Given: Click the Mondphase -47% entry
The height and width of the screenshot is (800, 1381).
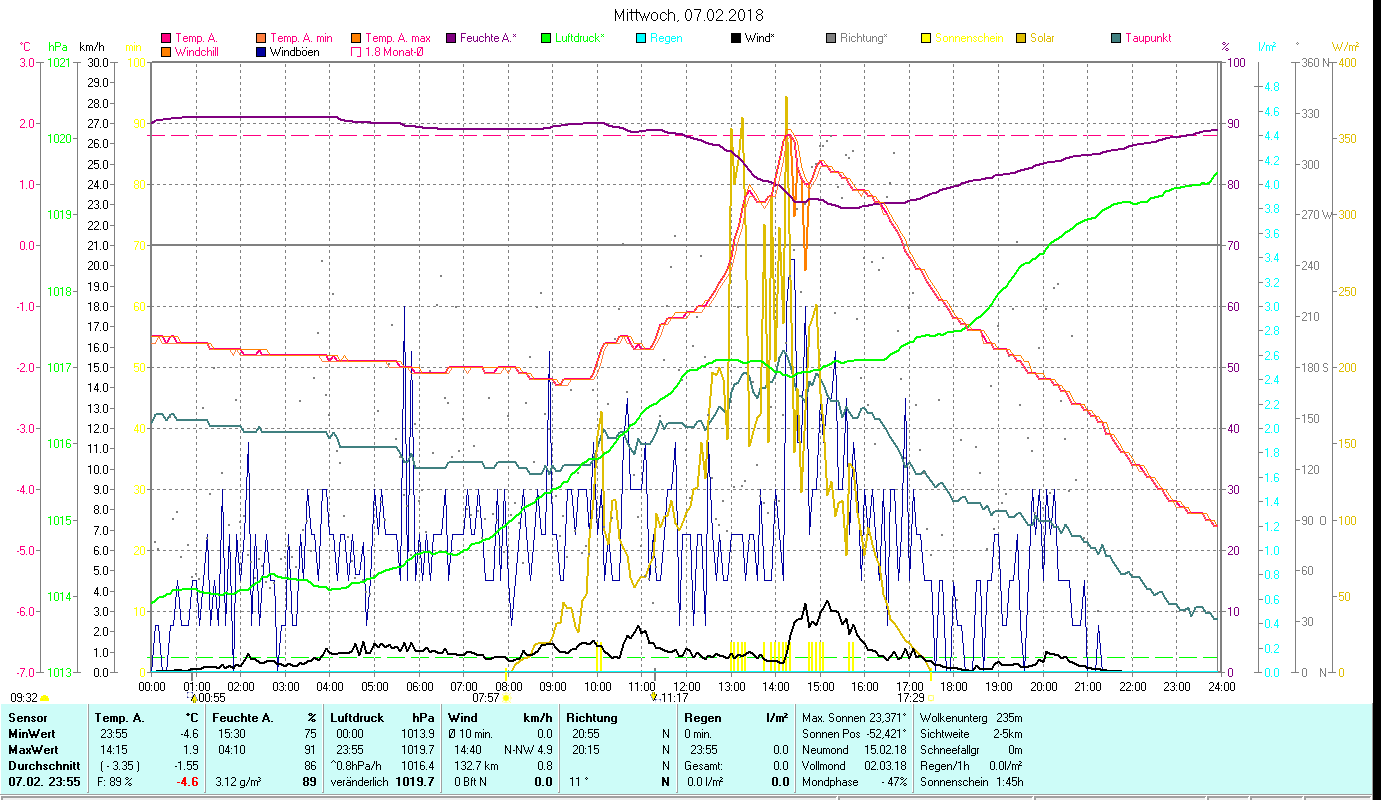Looking at the screenshot, I should [x=855, y=781].
